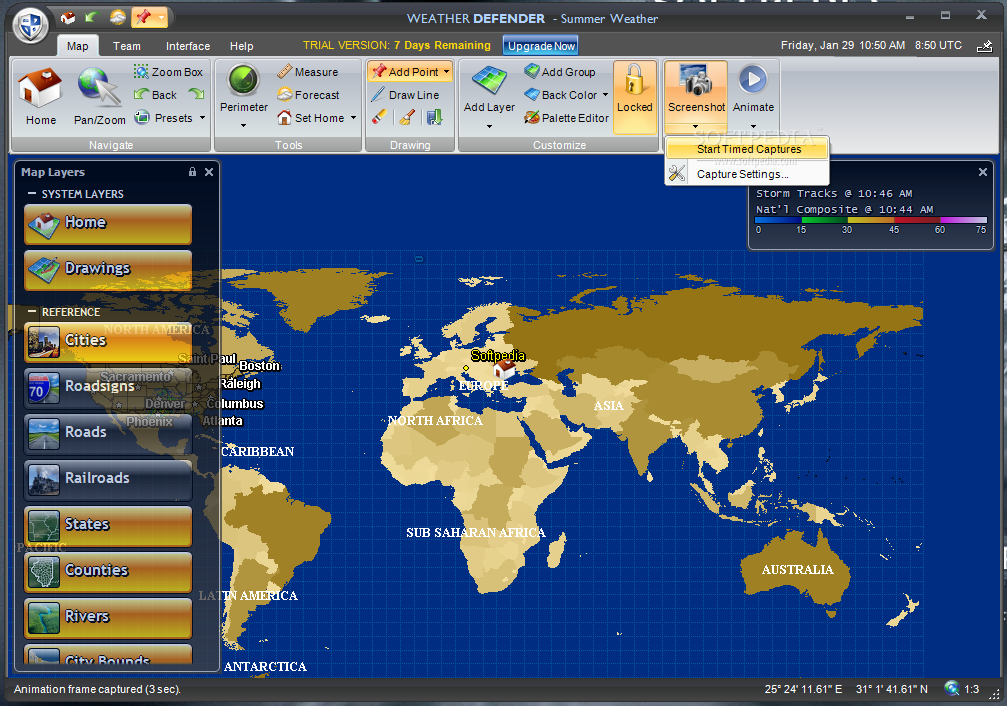
Task: Toggle the City Bounds layer
Action: [x=108, y=655]
